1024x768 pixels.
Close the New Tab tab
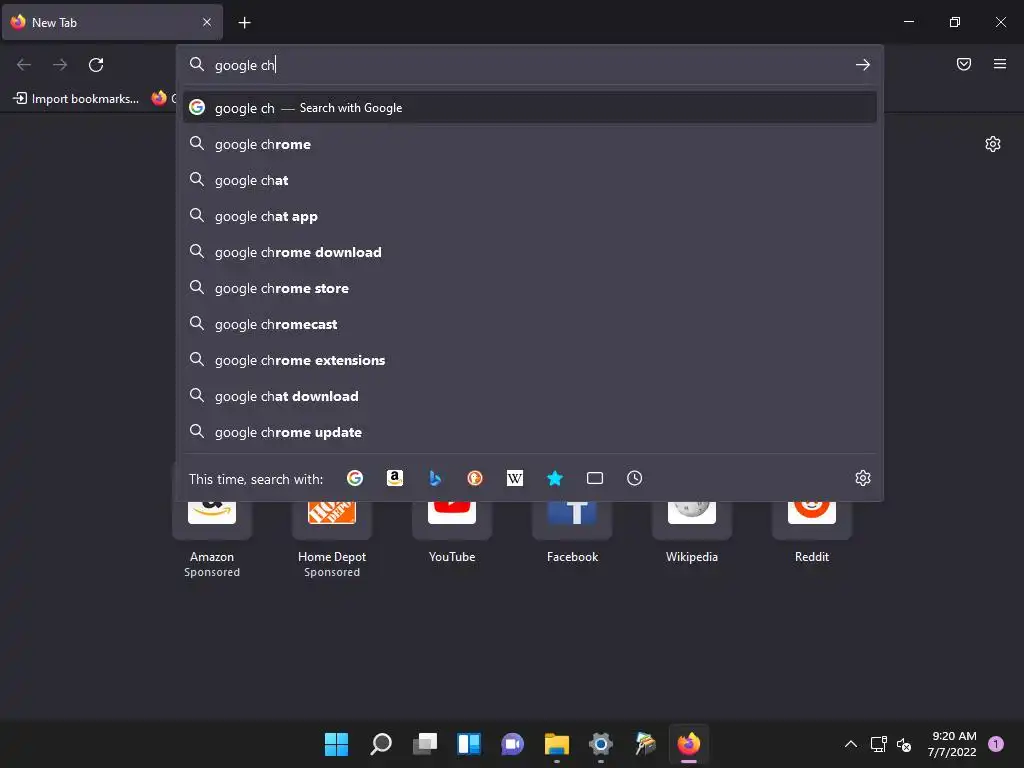pos(207,22)
